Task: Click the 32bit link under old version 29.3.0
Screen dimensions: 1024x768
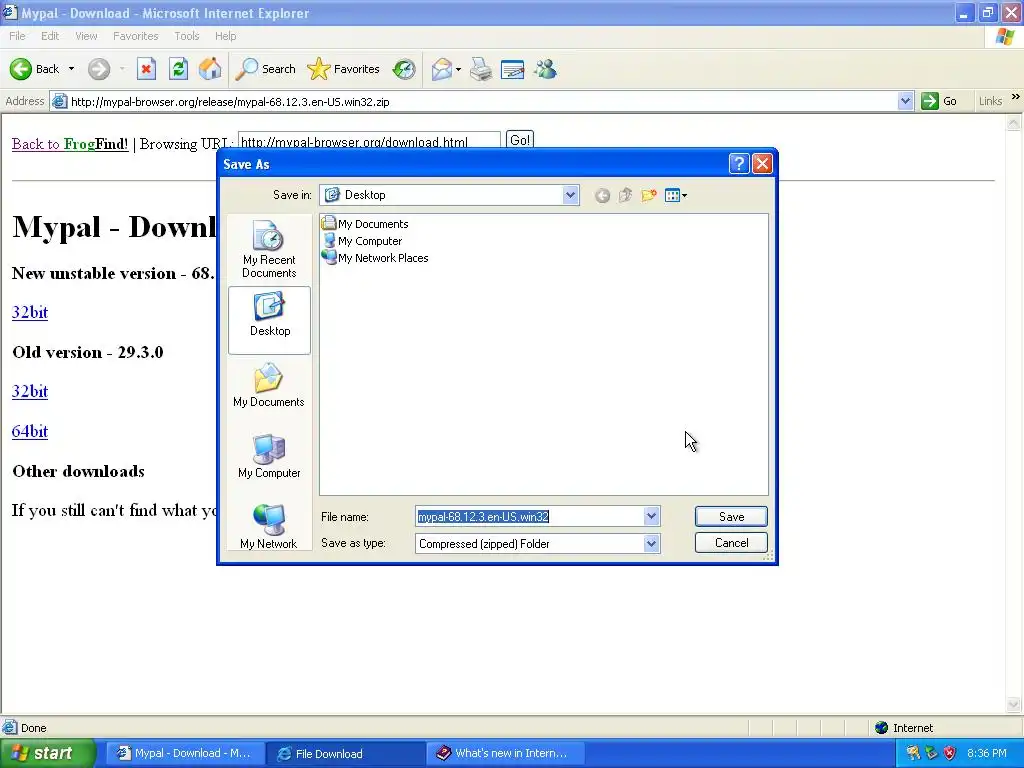Action: click(x=30, y=391)
